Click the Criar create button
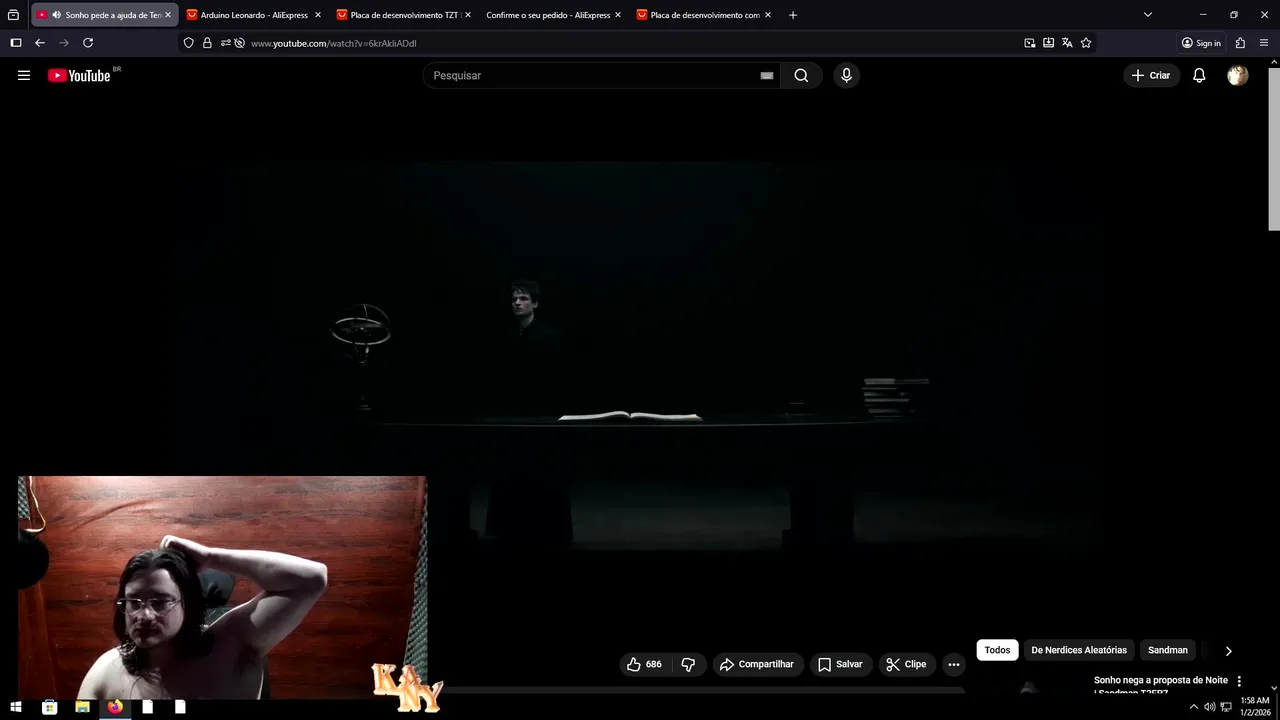 point(1151,75)
